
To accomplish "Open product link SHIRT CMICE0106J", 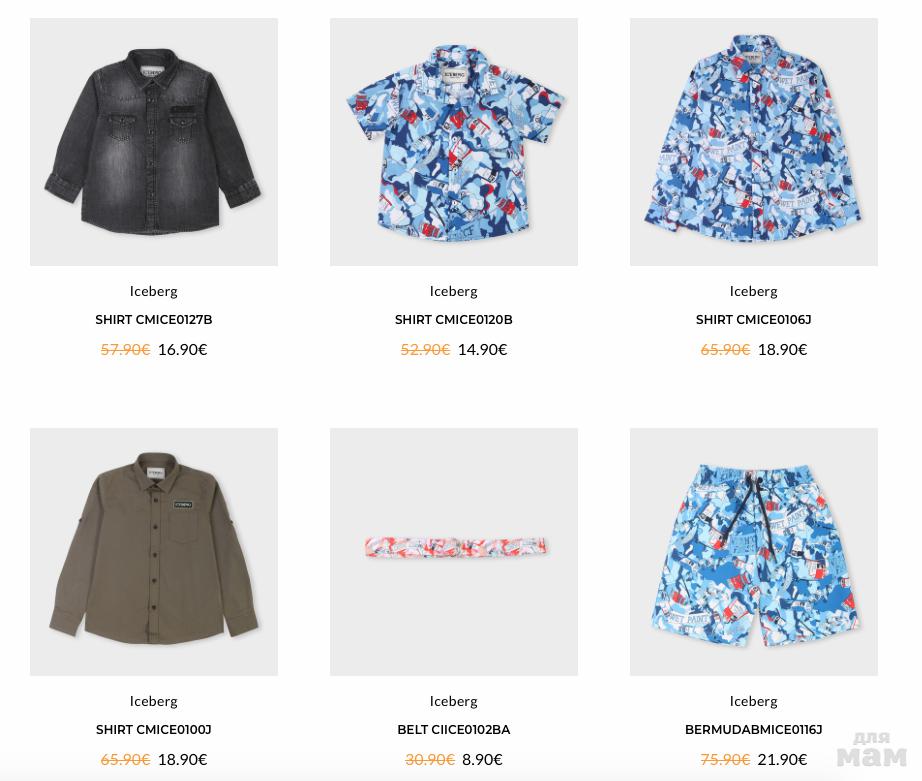I will (753, 320).
